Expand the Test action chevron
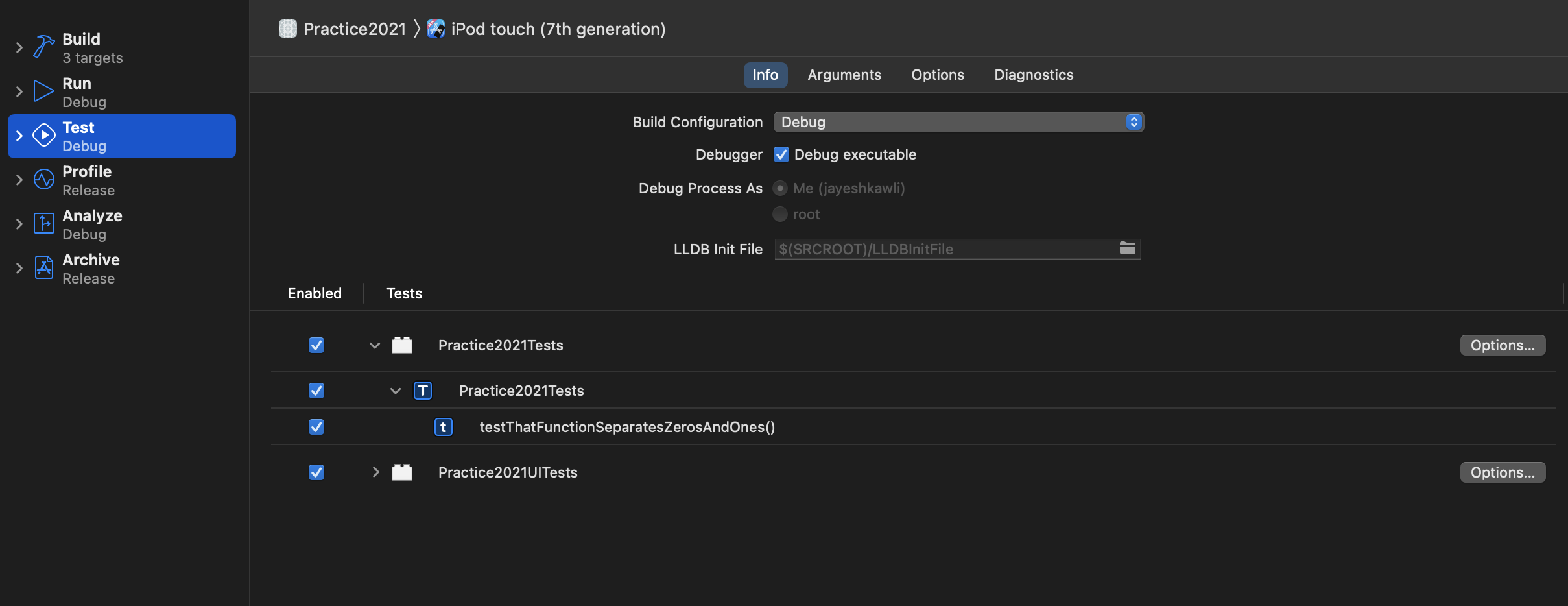This screenshot has width=1568, height=606. coord(19,136)
